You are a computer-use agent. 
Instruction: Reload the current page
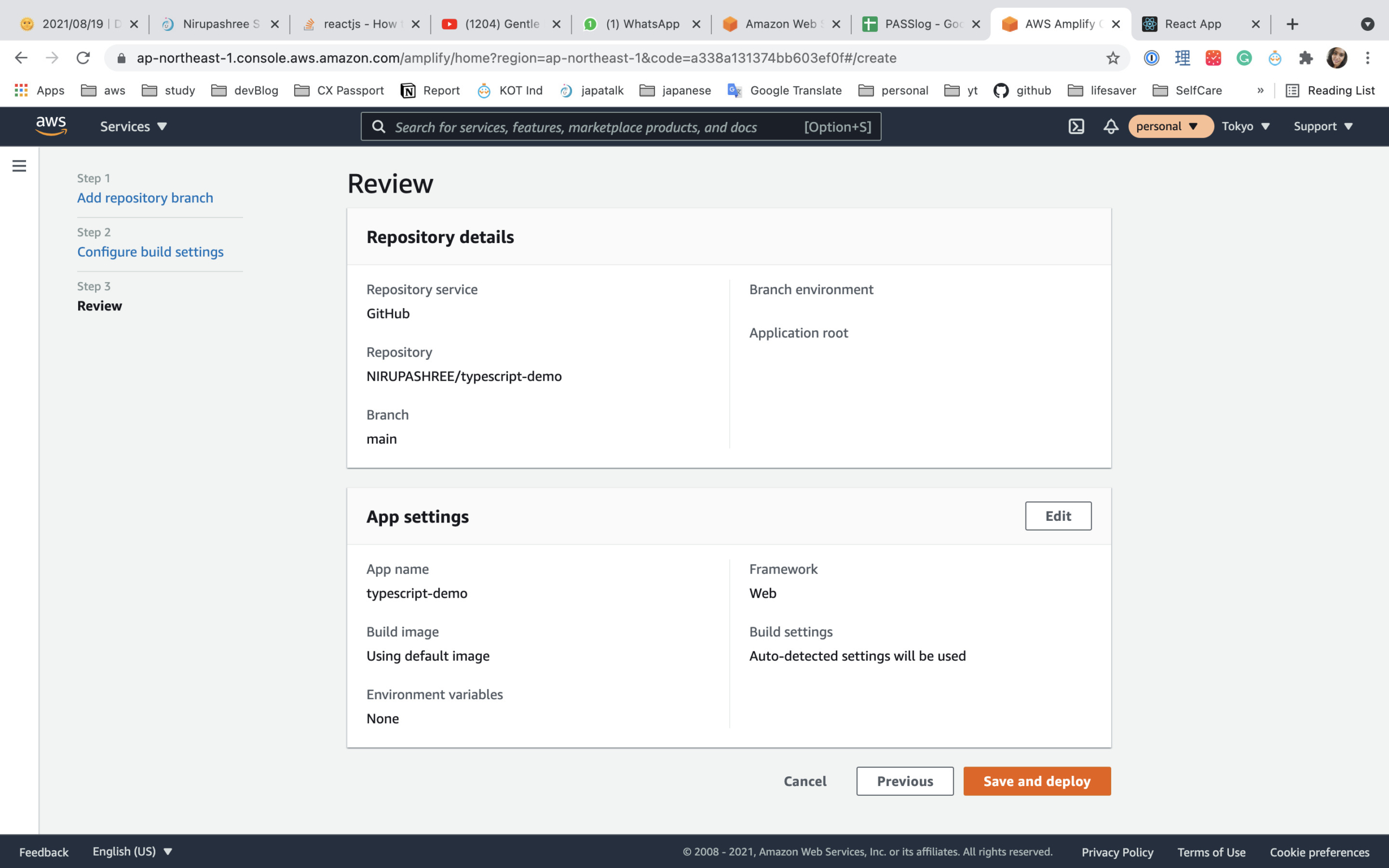point(83,58)
